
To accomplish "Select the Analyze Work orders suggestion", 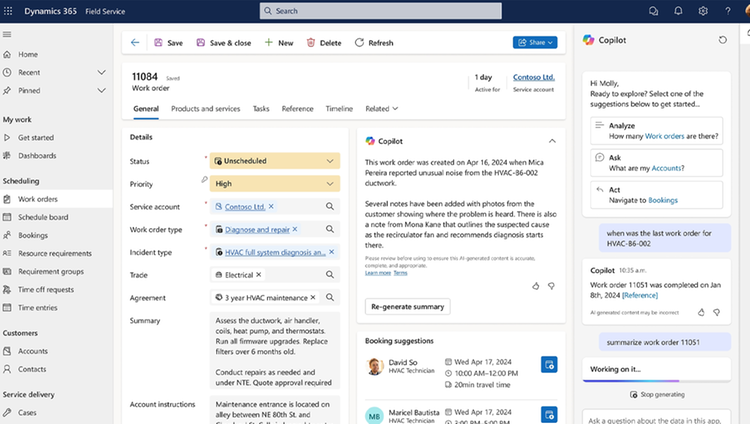I will coord(656,131).
